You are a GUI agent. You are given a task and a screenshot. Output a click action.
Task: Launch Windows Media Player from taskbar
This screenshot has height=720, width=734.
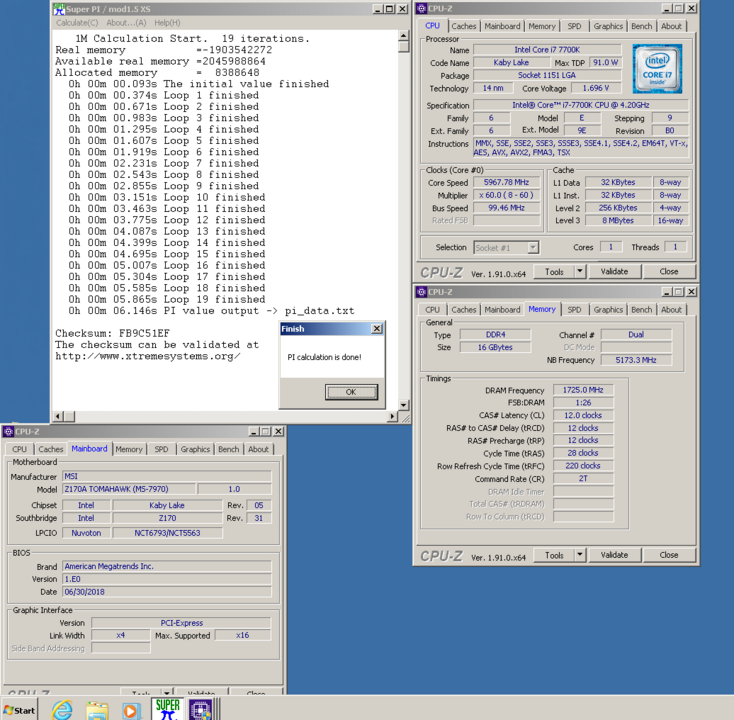131,711
